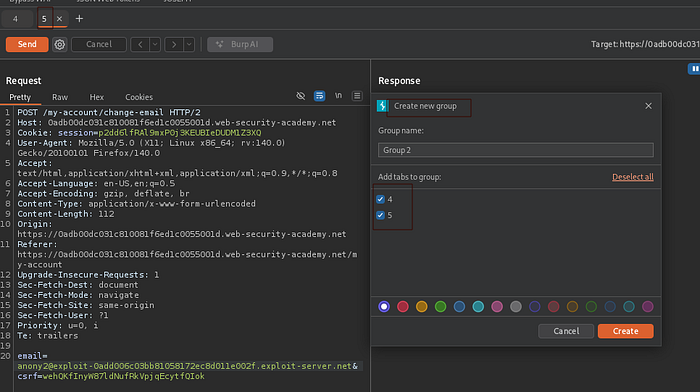Switch to Raw request view

coord(60,97)
